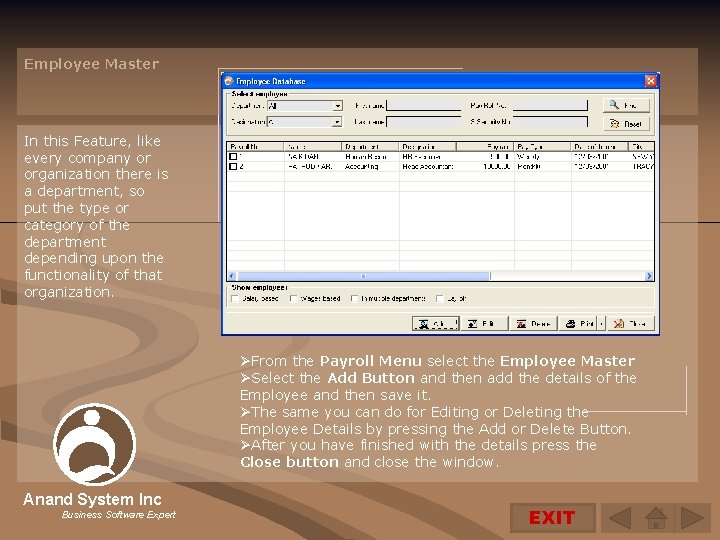The height and width of the screenshot is (540, 720).
Task: Sort by Date of hiring column header
Action: tap(600, 146)
